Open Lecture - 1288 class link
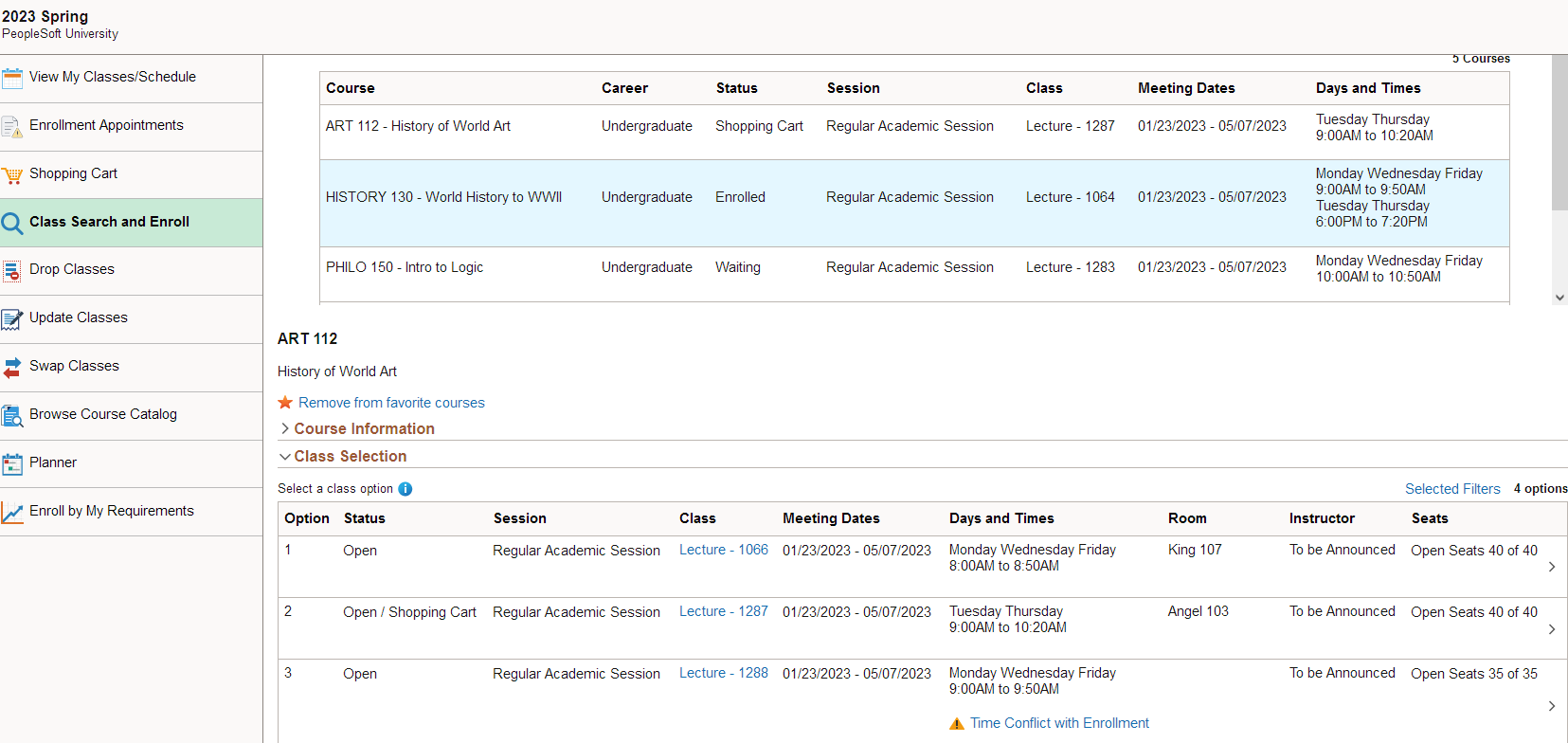Viewport: 1568px width, 743px height. click(724, 673)
